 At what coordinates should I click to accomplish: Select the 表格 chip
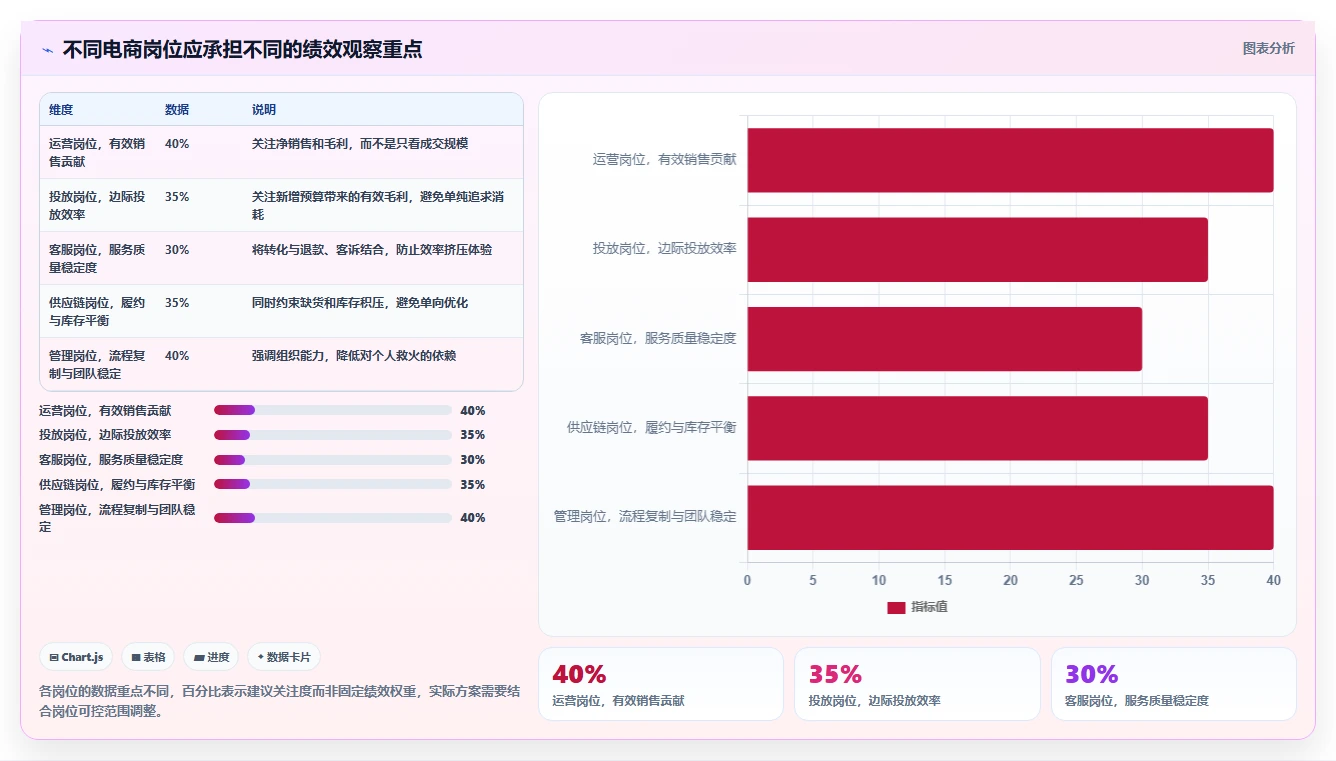[148, 657]
